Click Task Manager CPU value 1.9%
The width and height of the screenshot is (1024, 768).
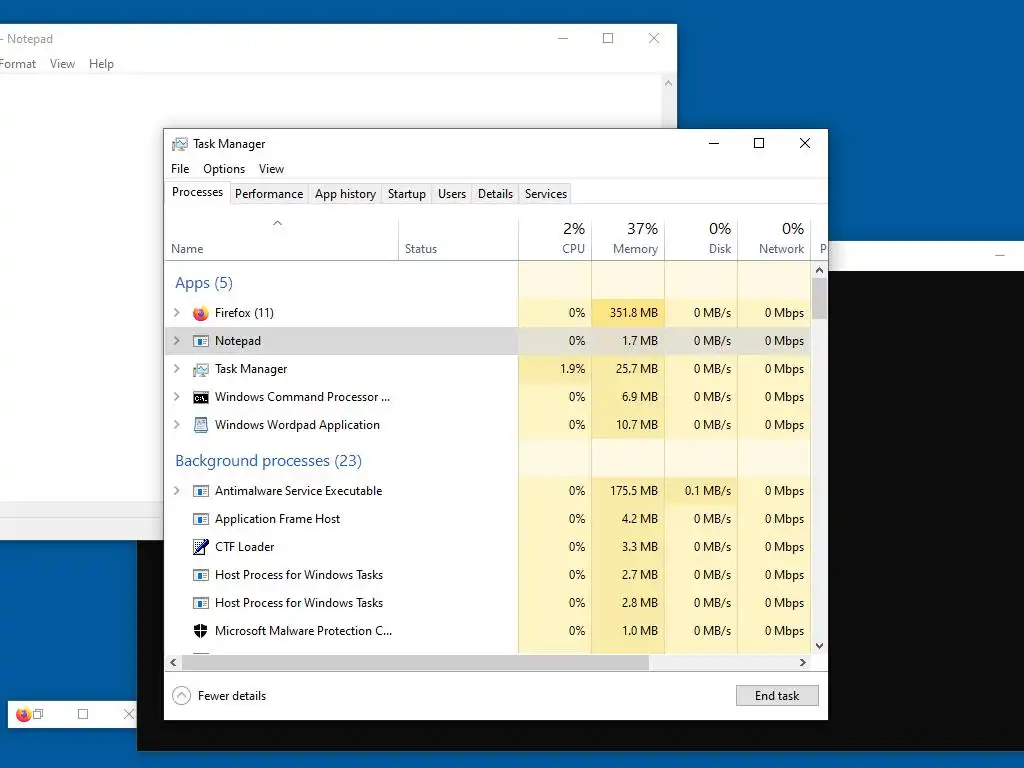tap(572, 369)
